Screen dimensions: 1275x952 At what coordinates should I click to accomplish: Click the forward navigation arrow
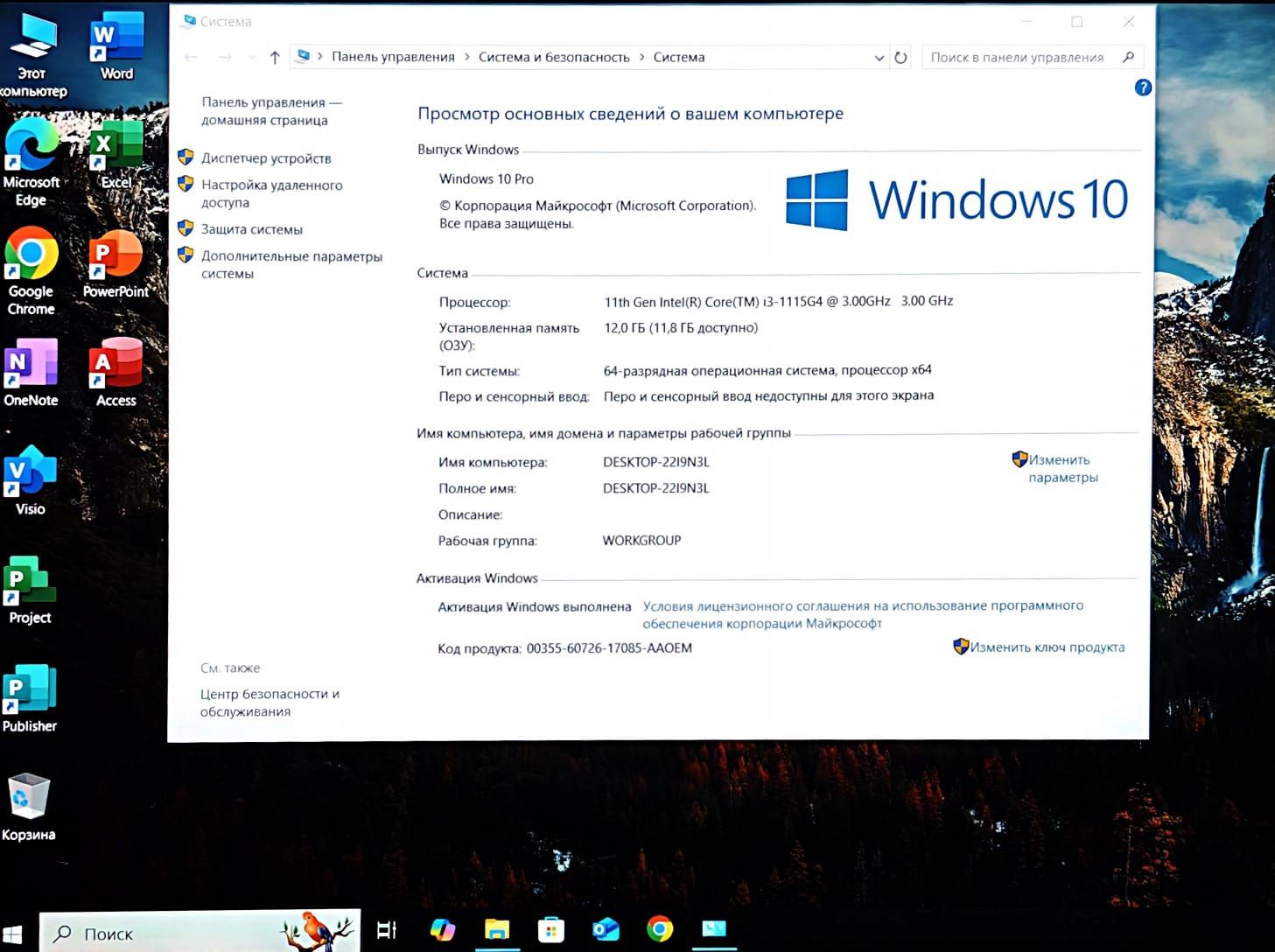(x=225, y=58)
